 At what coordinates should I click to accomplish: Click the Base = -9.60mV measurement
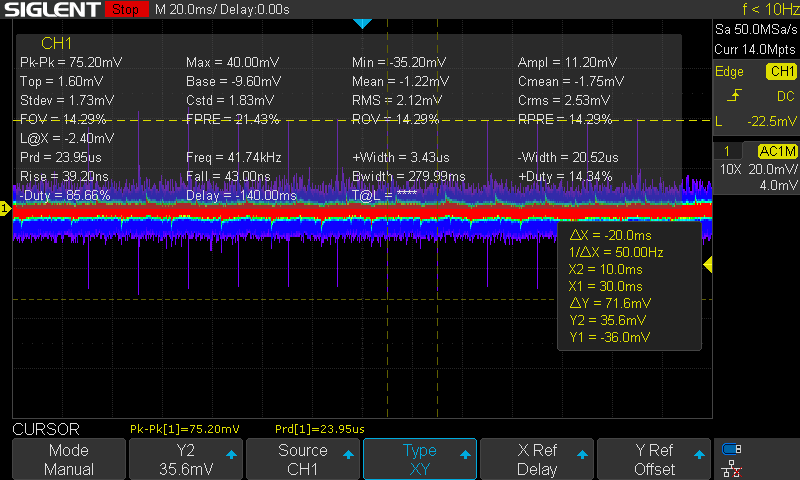click(234, 81)
